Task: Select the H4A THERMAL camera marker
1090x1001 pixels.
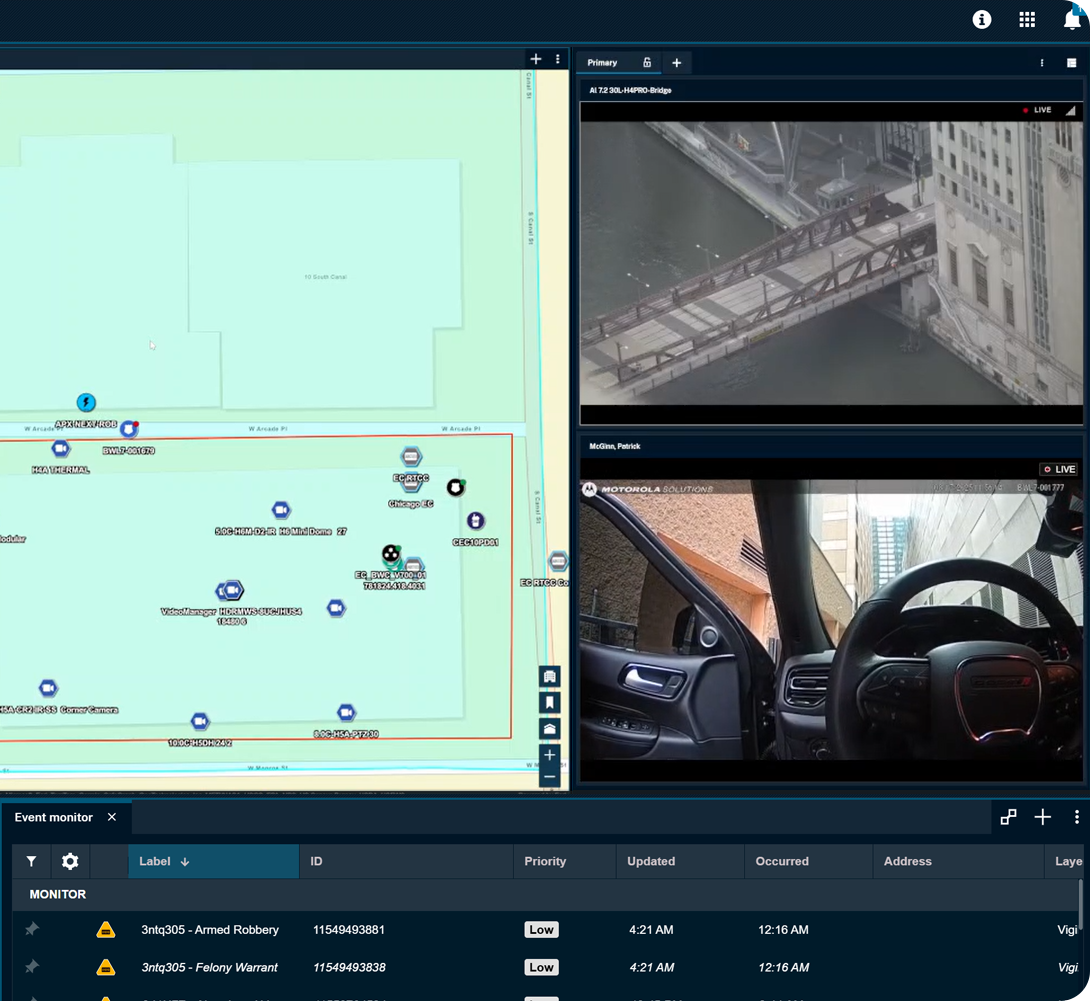Action: click(61, 449)
